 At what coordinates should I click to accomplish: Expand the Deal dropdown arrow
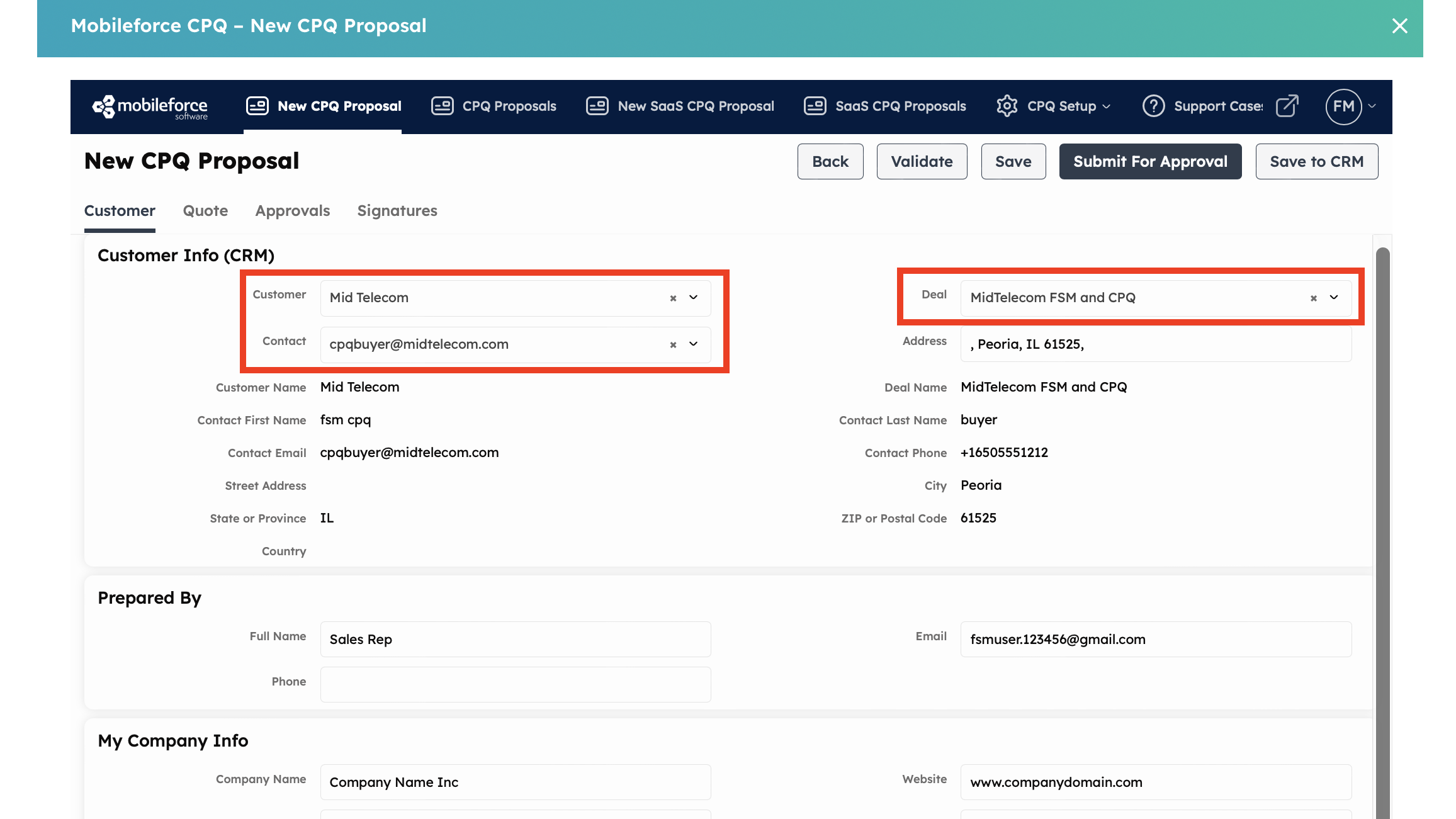[x=1333, y=297]
